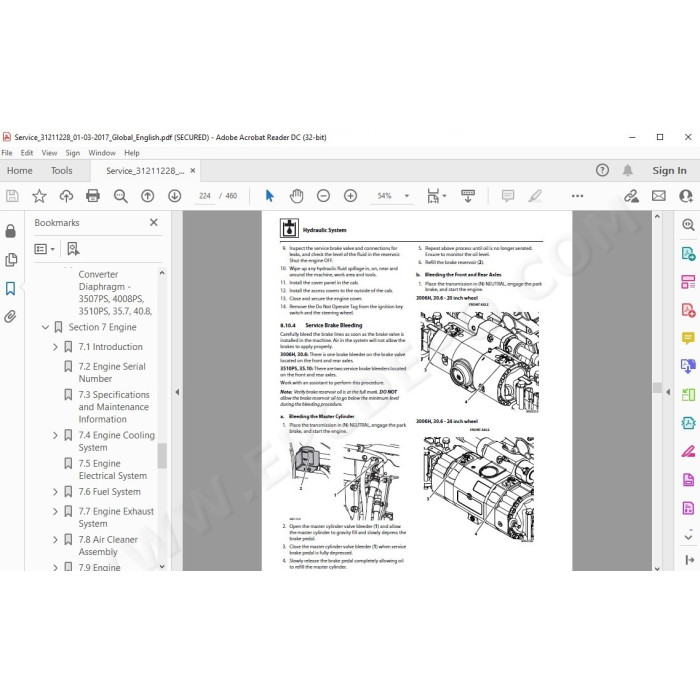This screenshot has width=700, height=700.
Task: Click the page number field showing 224
Action: pos(204,196)
